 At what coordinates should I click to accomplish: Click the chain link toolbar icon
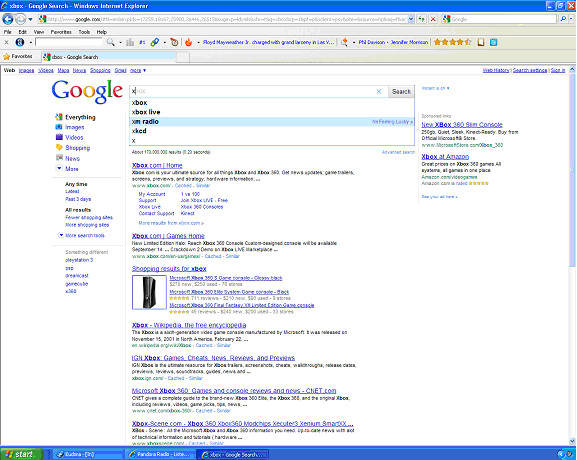[x=155, y=42]
